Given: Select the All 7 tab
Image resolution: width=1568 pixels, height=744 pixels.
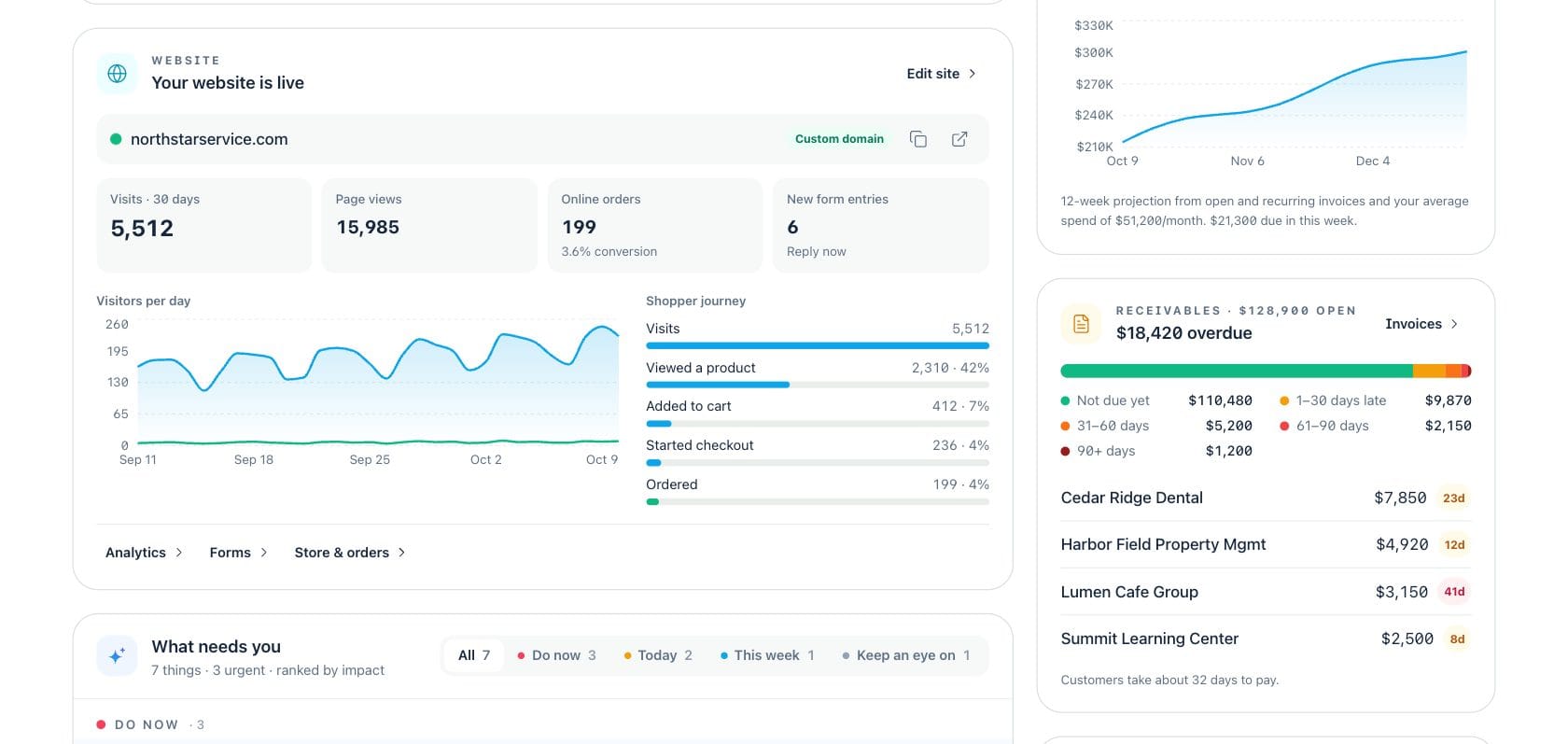Looking at the screenshot, I should pos(474,655).
